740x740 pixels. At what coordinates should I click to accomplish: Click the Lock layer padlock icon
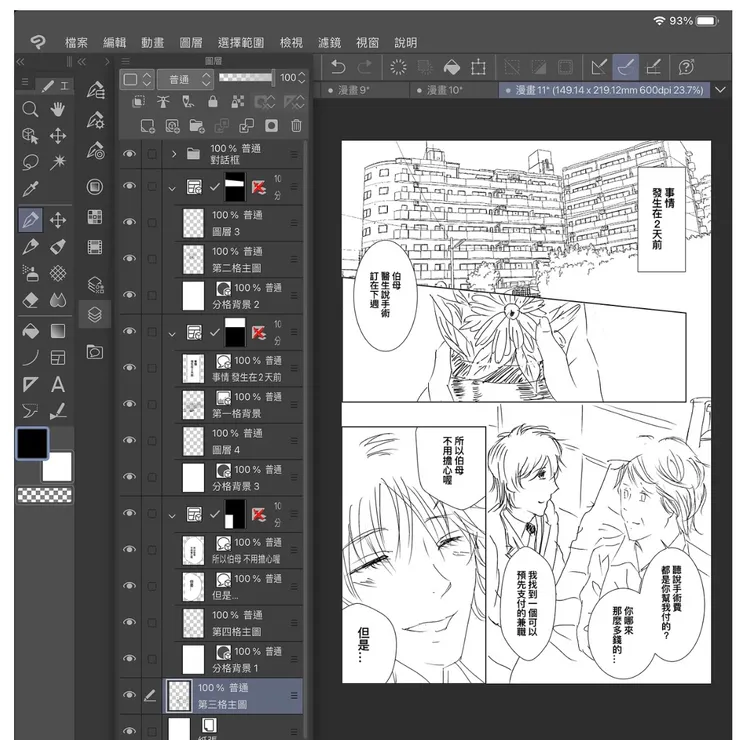coord(213,101)
